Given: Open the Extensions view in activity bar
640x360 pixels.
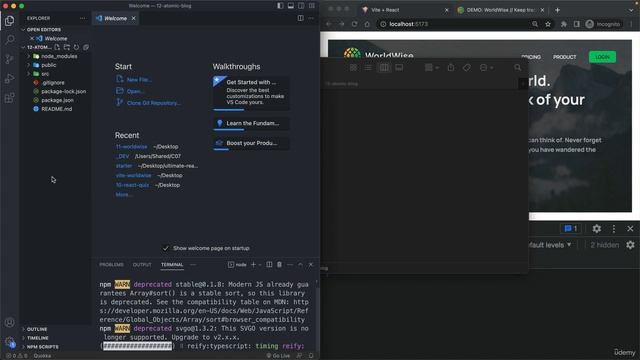Looking at the screenshot, I should click(9, 98).
